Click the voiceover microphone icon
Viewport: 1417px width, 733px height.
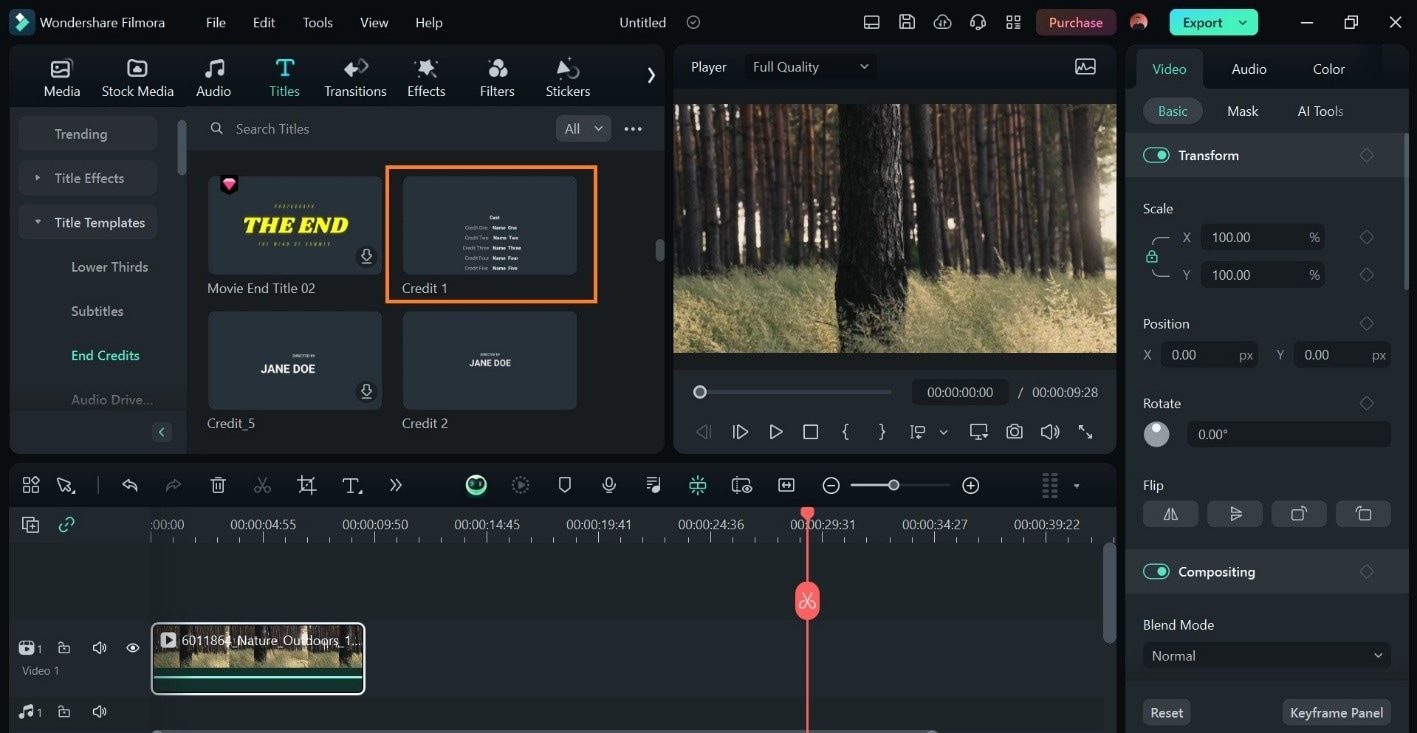click(x=608, y=485)
